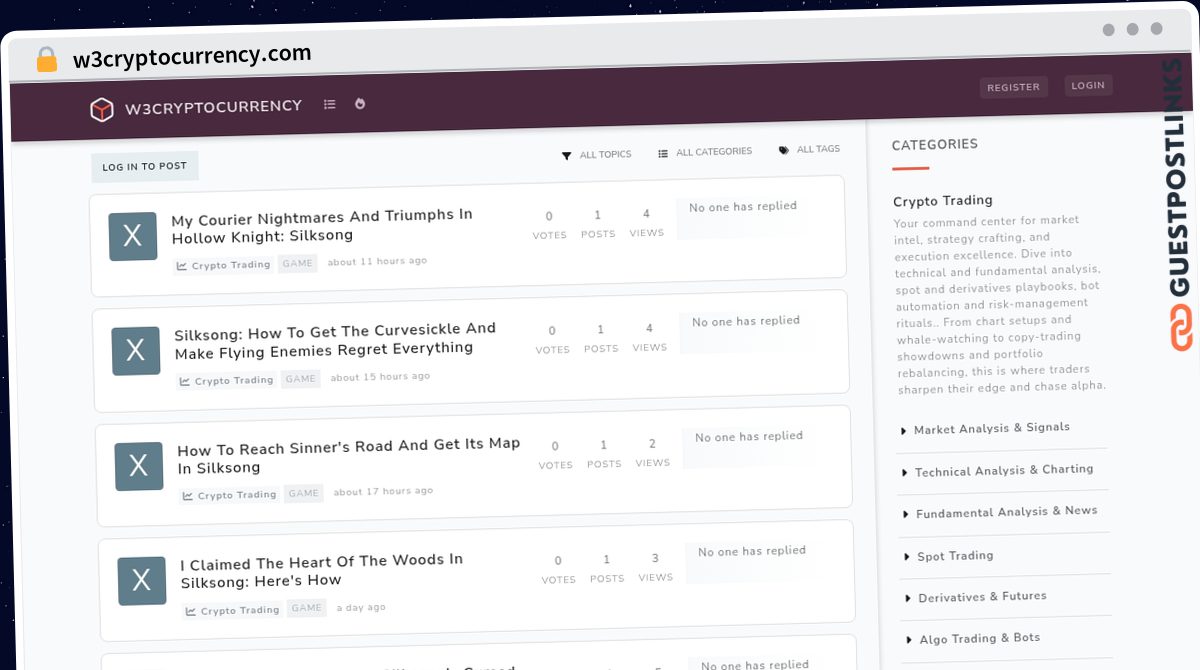Expand Spot Trading subcategory
Screen dimensions: 1200x670
pos(949,556)
